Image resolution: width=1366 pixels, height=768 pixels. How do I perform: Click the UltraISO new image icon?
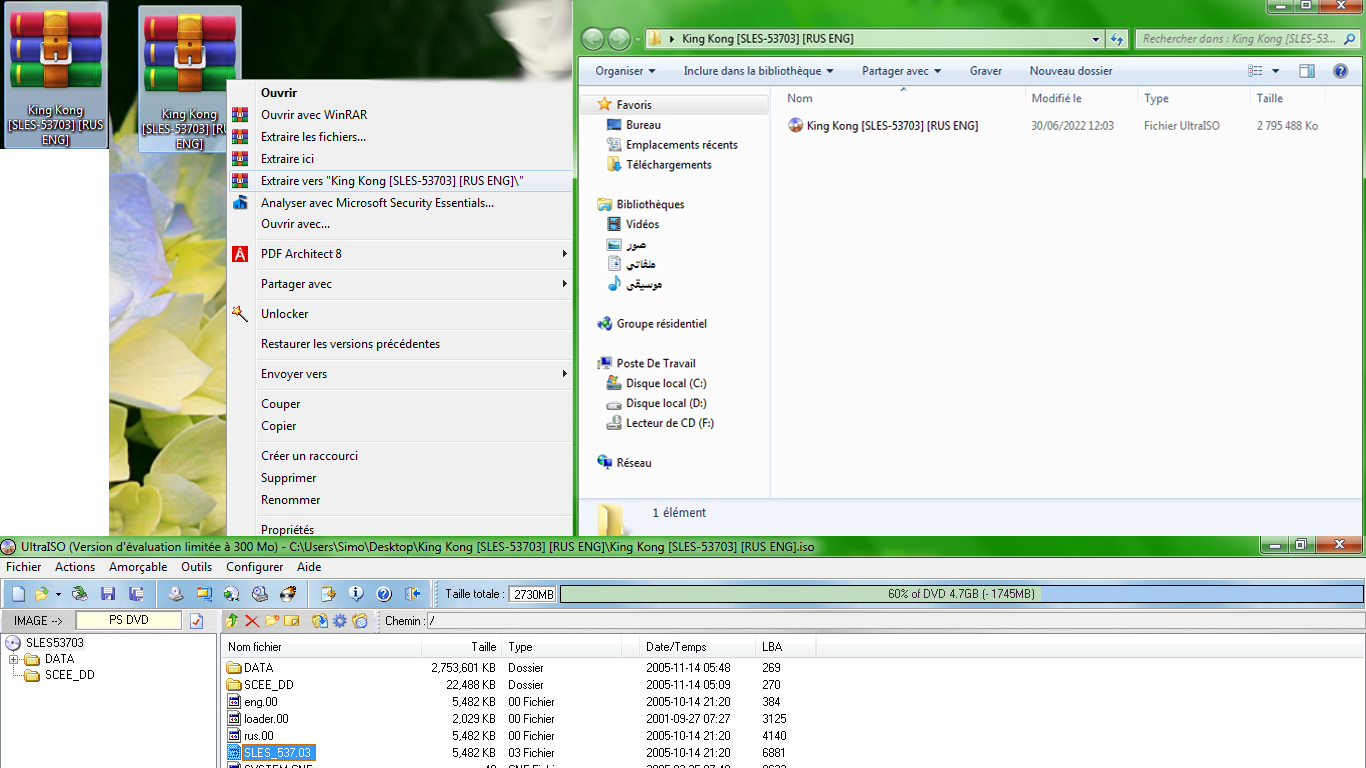tap(19, 594)
